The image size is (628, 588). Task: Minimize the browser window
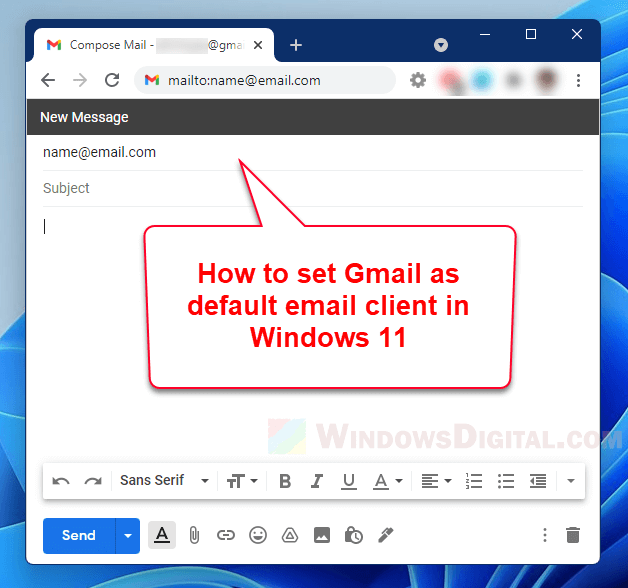[485, 34]
